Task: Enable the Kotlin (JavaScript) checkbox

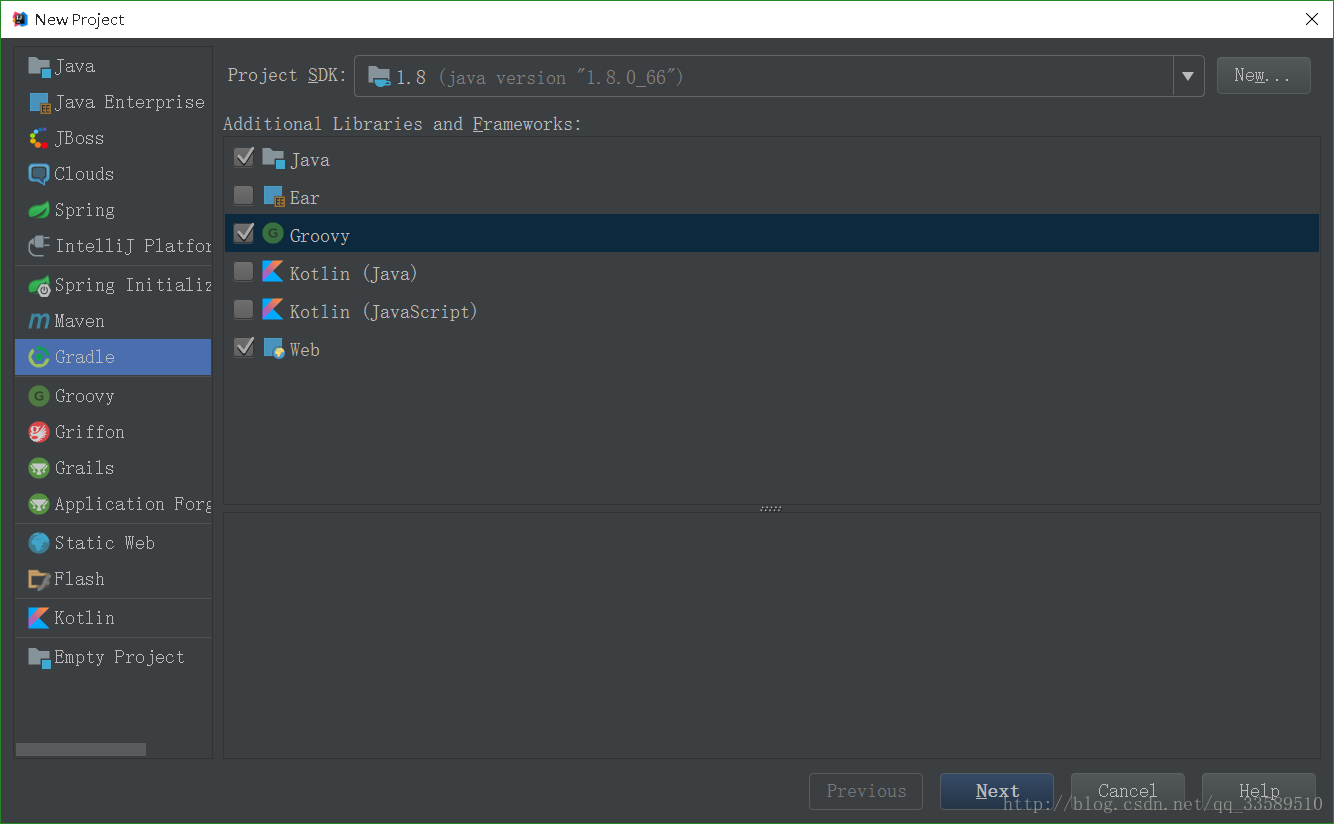Action: coord(243,310)
